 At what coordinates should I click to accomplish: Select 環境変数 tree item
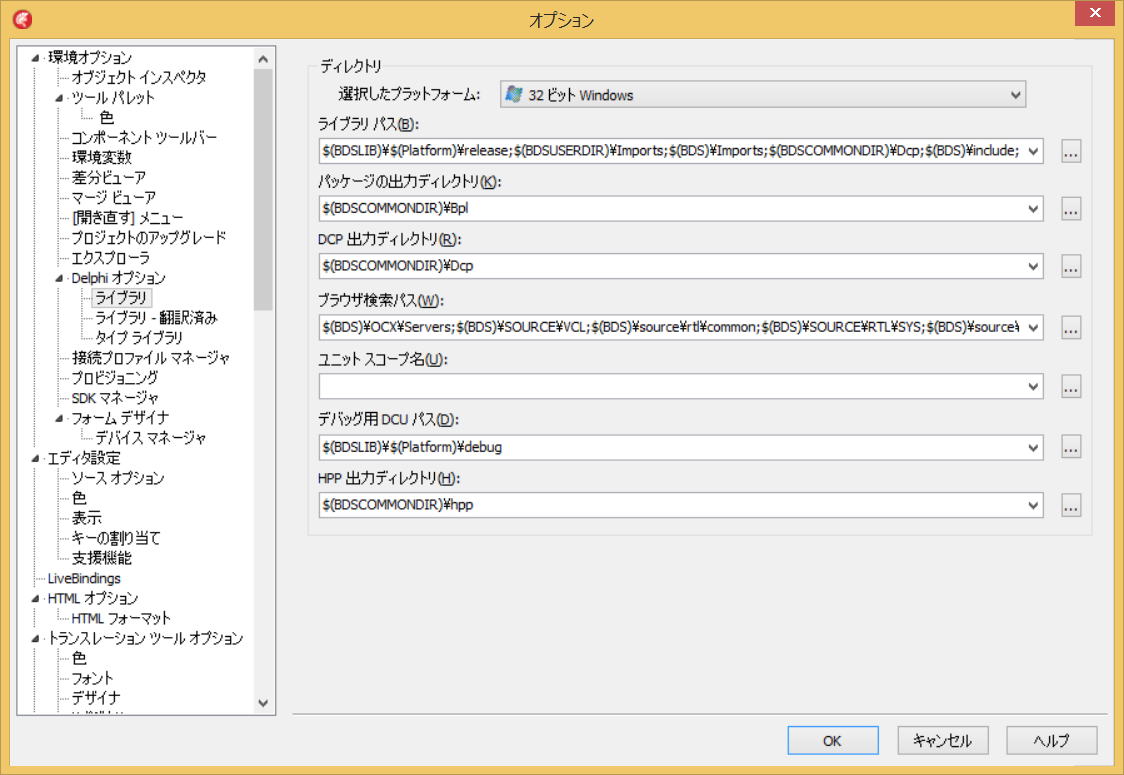(x=101, y=158)
